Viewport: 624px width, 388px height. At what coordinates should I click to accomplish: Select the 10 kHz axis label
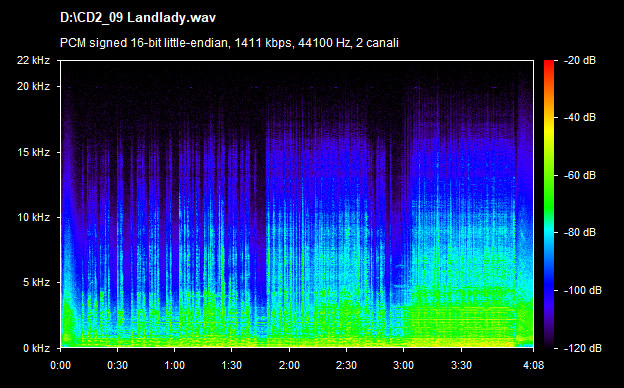point(33,217)
